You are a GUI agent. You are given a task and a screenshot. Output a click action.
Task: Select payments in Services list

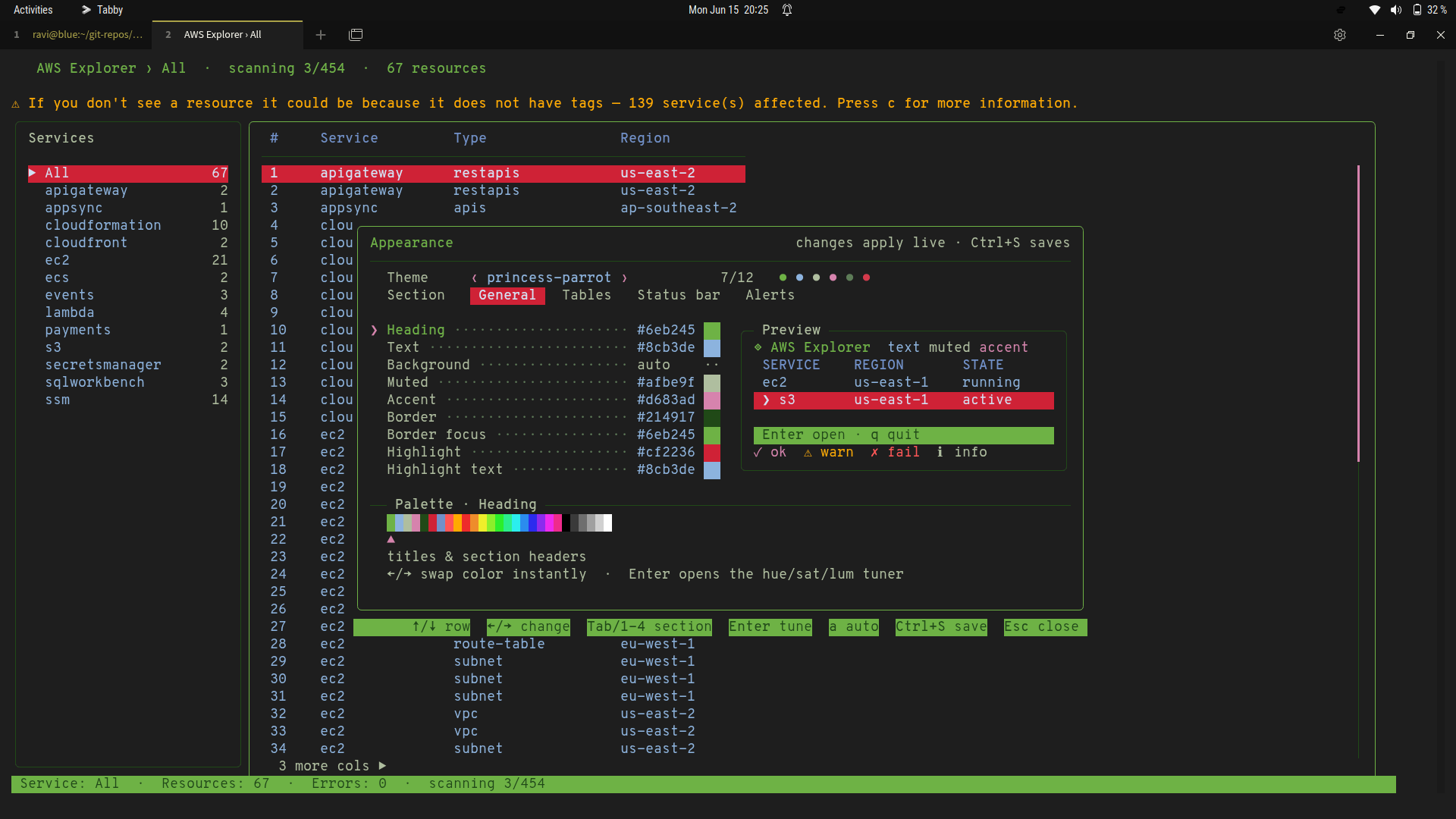(x=128, y=331)
